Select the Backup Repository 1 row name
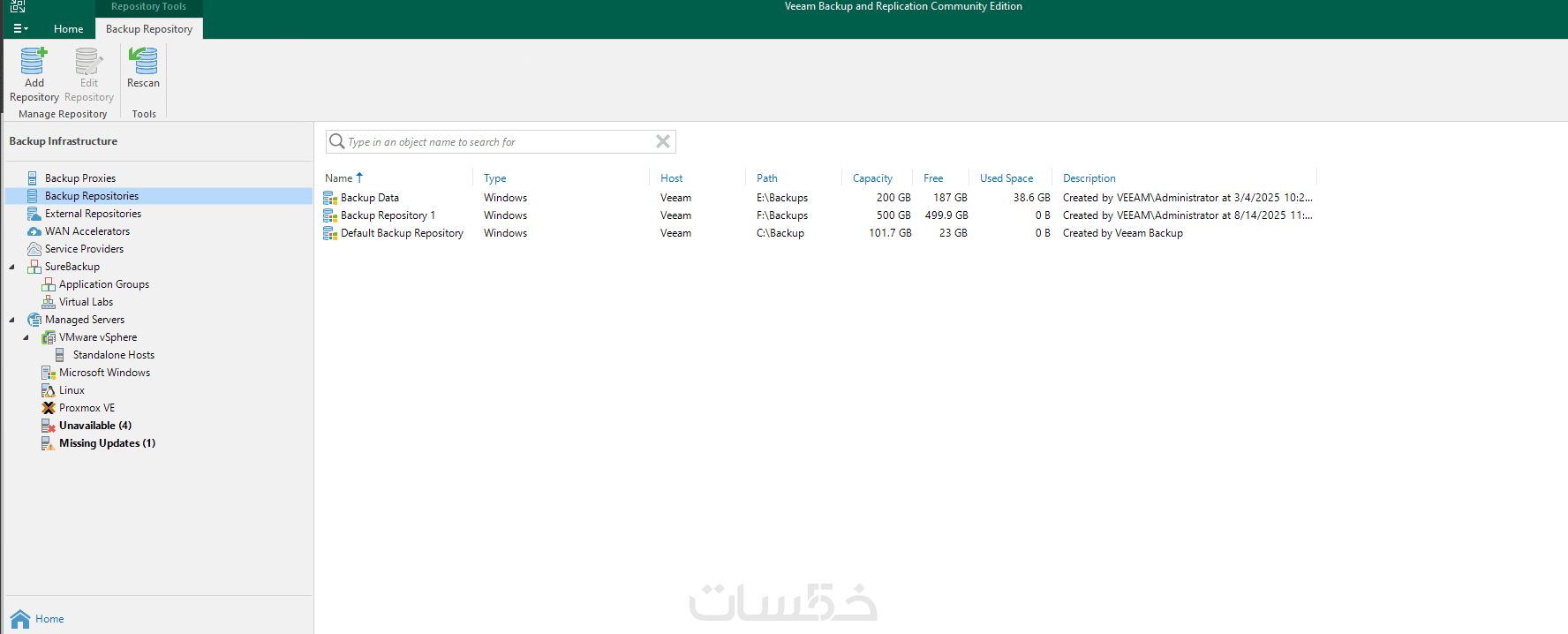Viewport: 1568px width, 634px height. (x=388, y=215)
